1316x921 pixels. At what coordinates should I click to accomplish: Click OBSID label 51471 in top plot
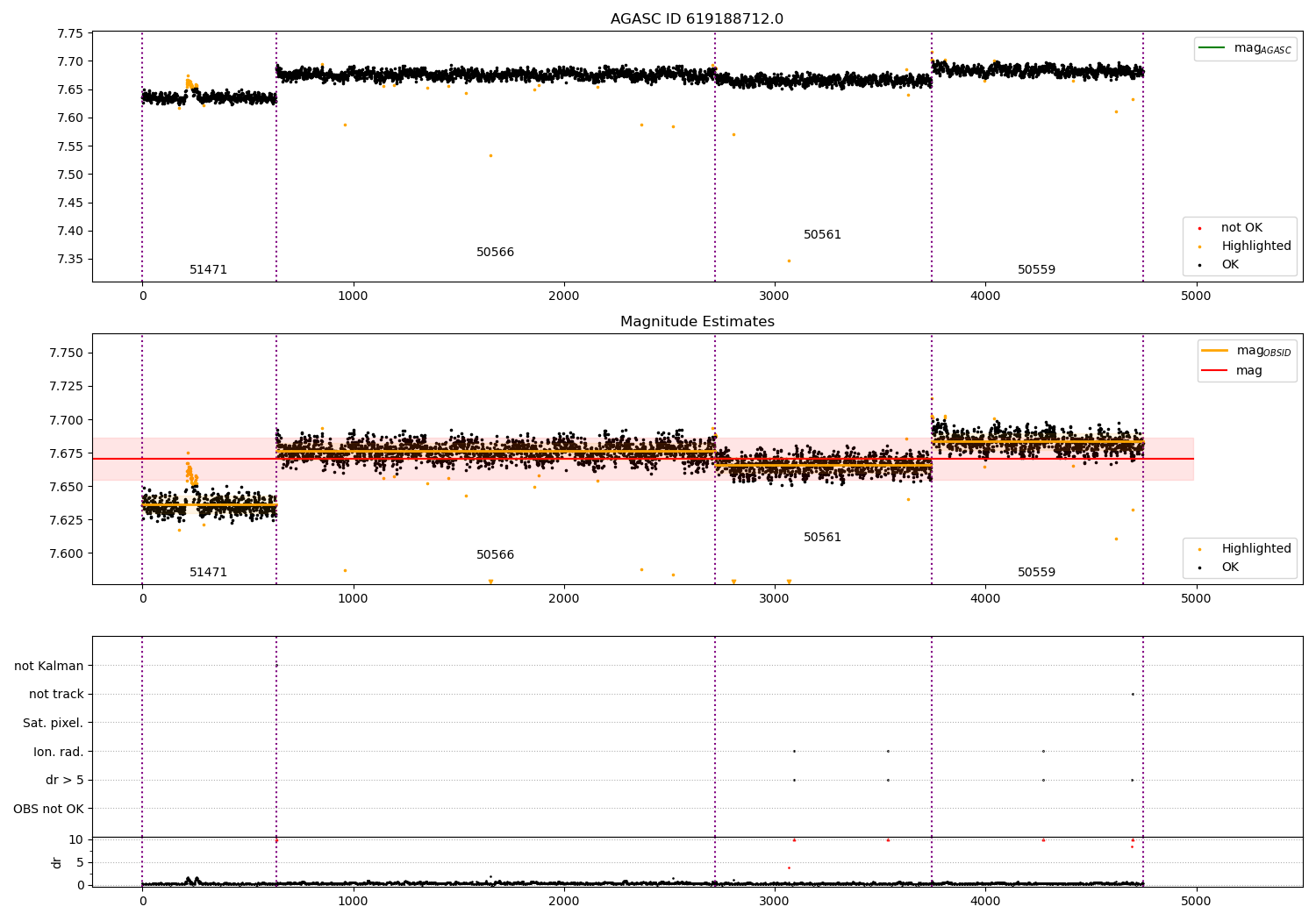pyautogui.click(x=209, y=270)
